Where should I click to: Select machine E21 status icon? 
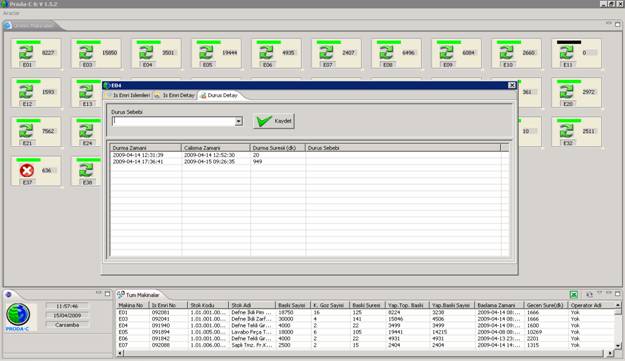26,131
